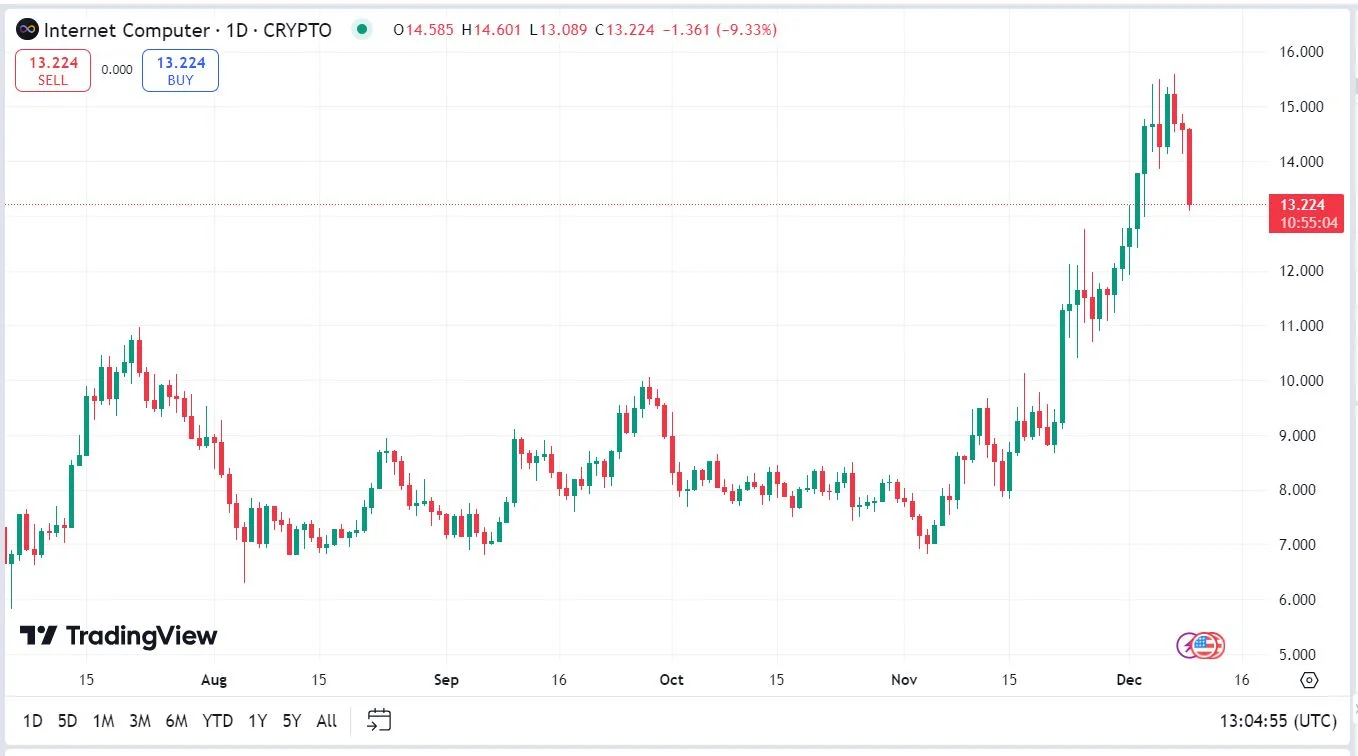Select the 6M time range
This screenshot has width=1358, height=756.
click(177, 721)
